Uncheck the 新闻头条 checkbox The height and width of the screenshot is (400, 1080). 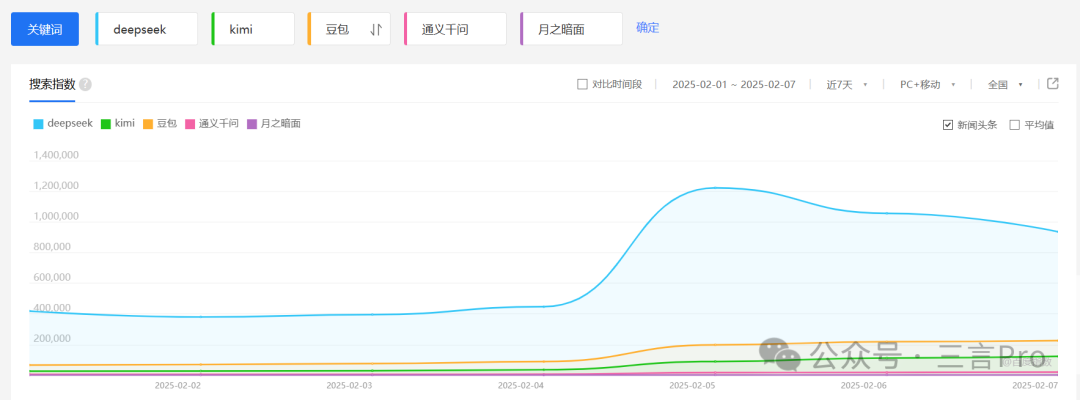click(x=948, y=125)
